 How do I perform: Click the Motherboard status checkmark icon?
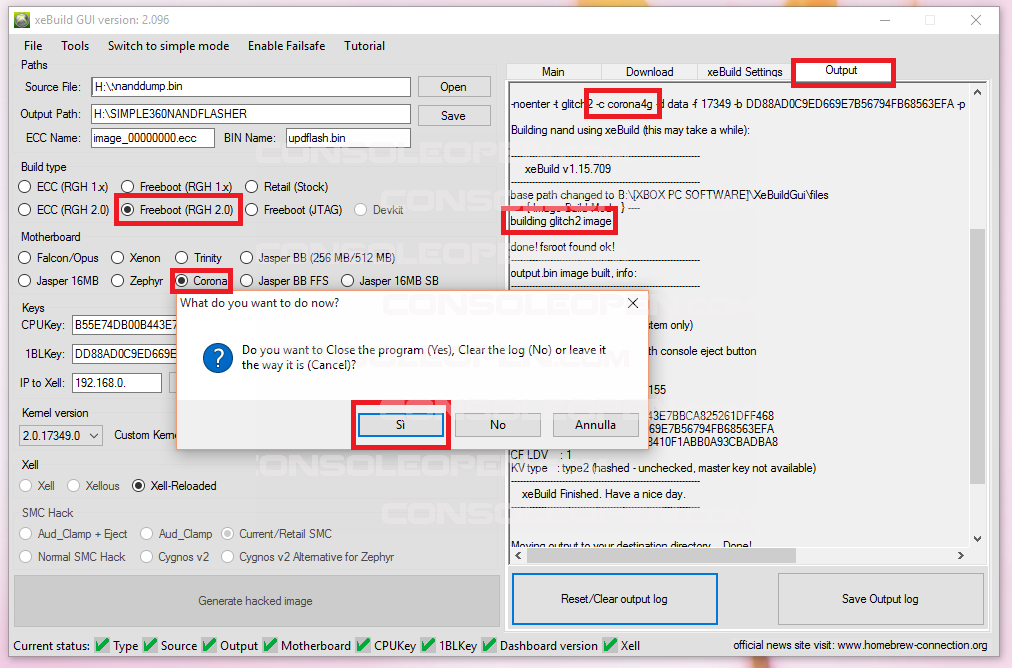click(x=270, y=645)
